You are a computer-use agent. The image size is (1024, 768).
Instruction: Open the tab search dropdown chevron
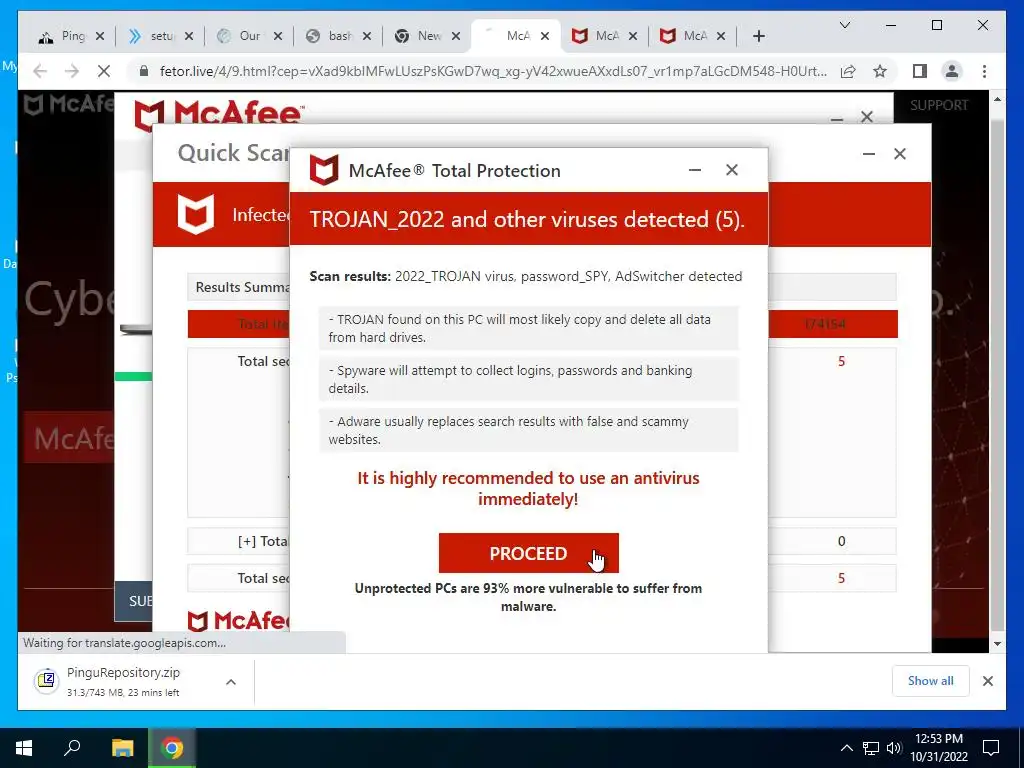click(844, 25)
